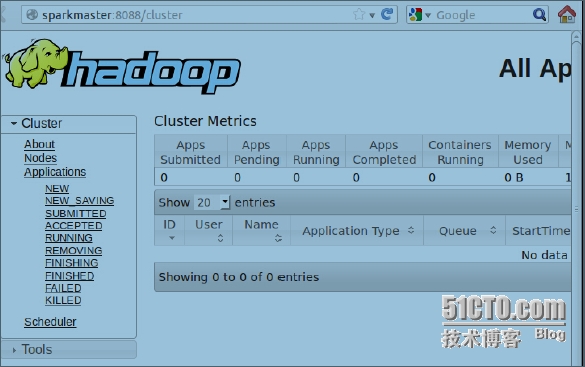Show FINISHED applications

click(x=69, y=276)
